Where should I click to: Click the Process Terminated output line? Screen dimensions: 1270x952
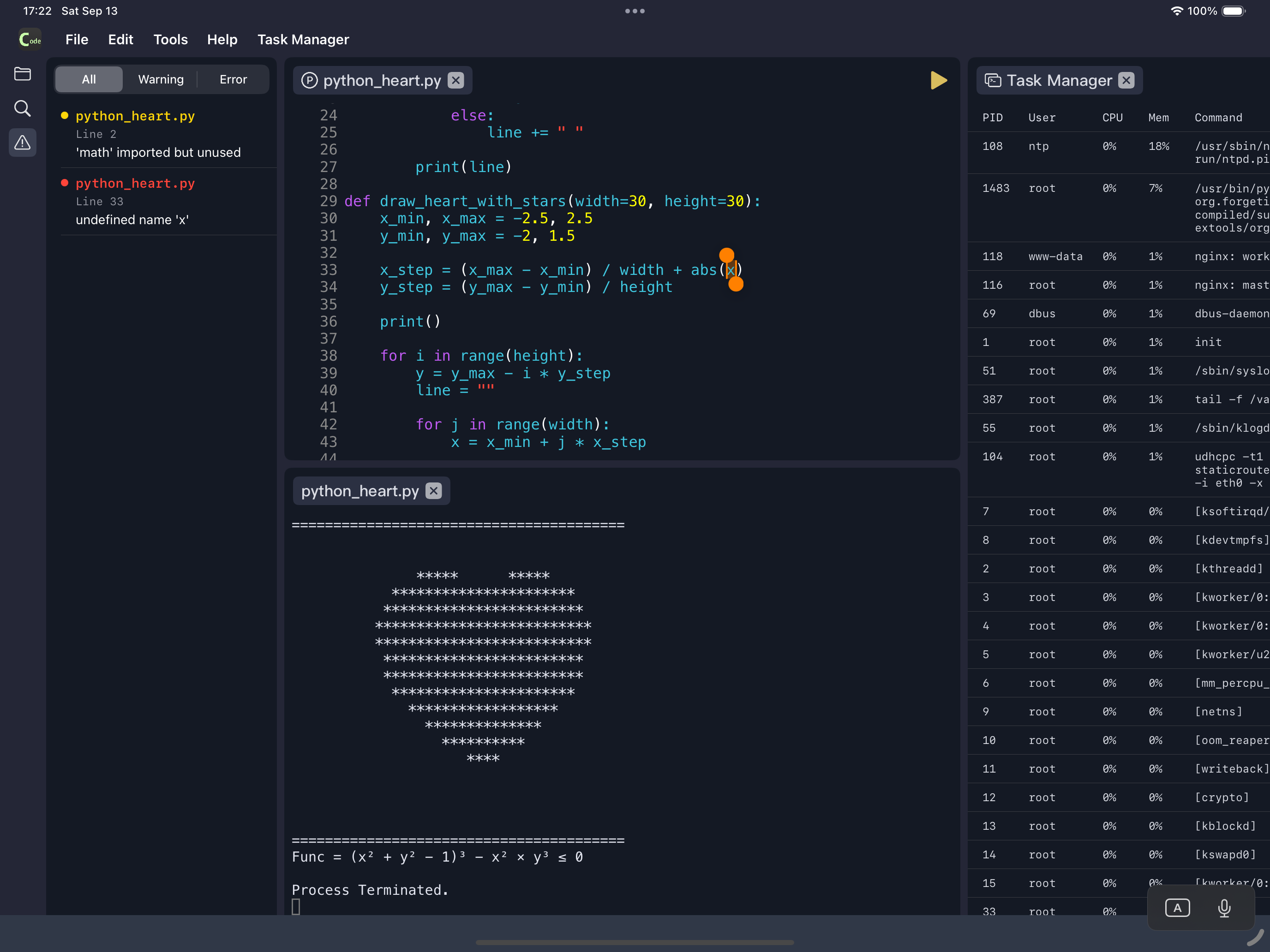[370, 890]
